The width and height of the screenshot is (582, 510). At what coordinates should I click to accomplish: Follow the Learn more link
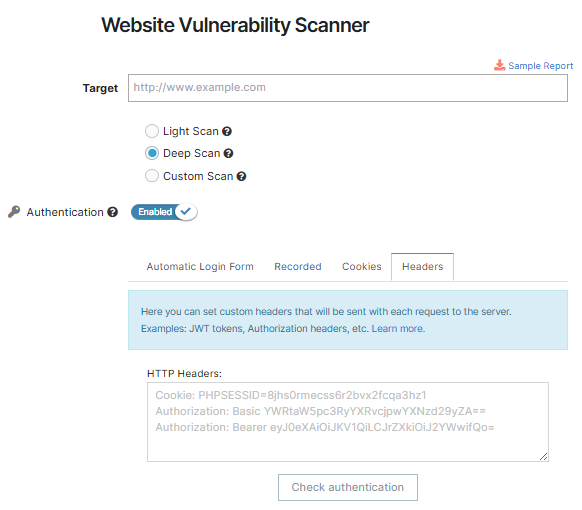point(398,328)
